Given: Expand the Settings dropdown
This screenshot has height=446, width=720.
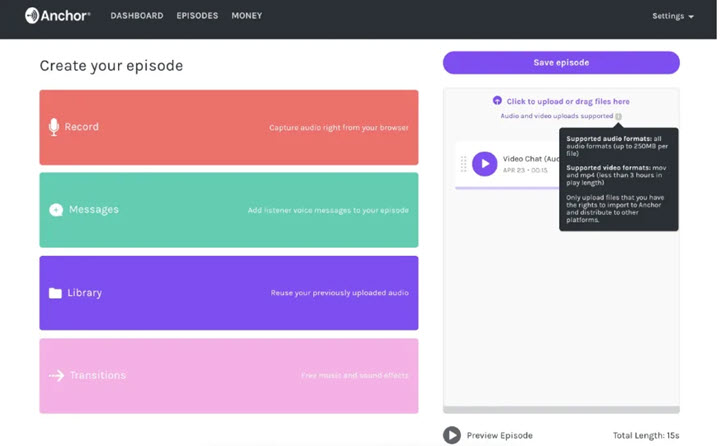Looking at the screenshot, I should point(673,16).
